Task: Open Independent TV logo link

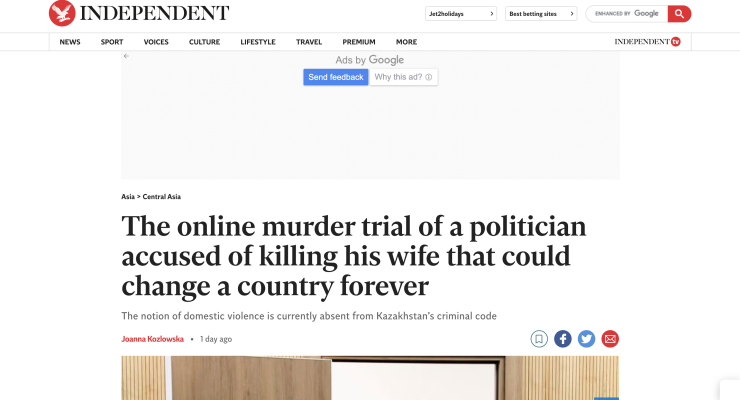Action: [647, 42]
